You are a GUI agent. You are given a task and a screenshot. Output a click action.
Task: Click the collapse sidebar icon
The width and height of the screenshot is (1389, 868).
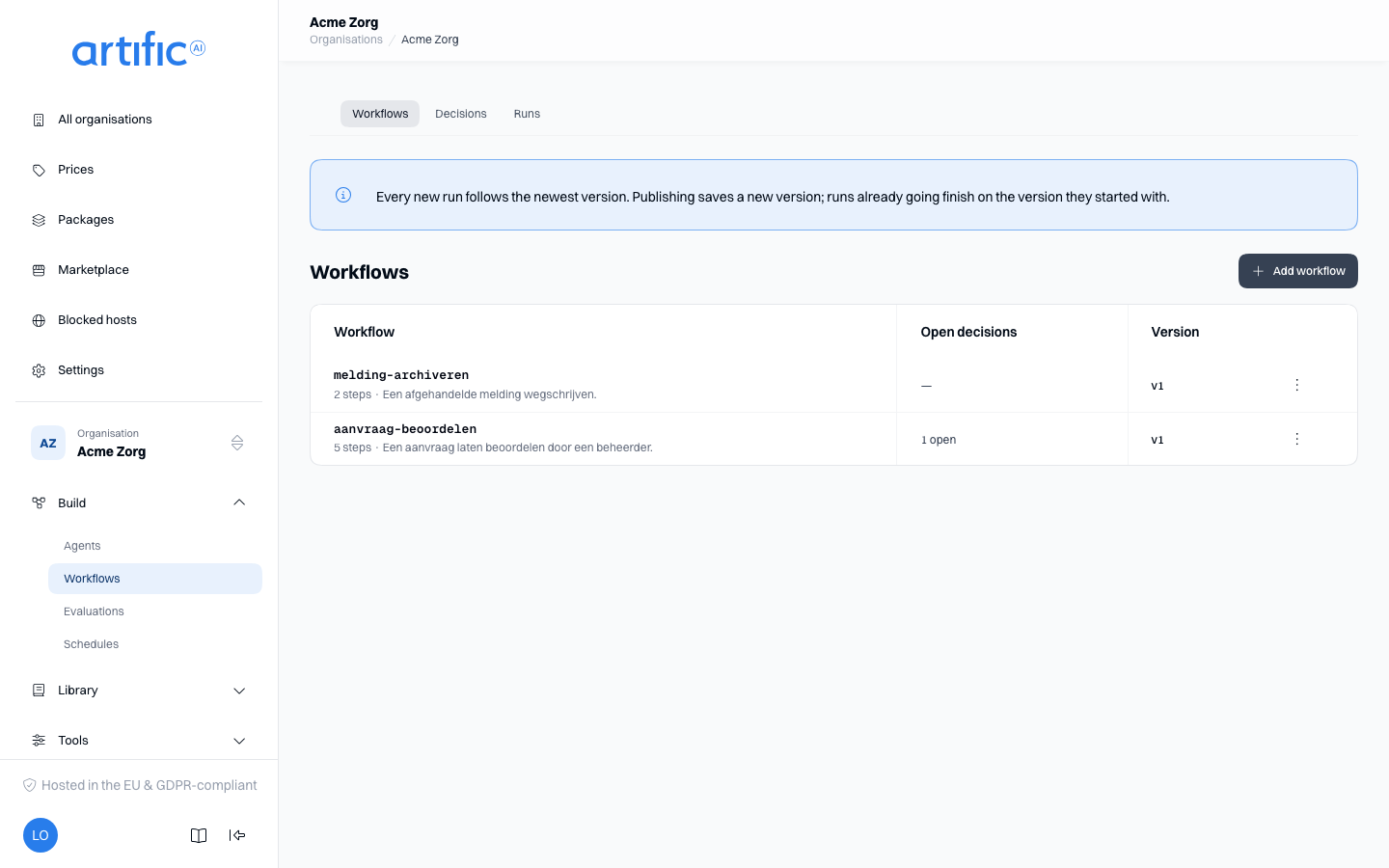click(x=237, y=835)
